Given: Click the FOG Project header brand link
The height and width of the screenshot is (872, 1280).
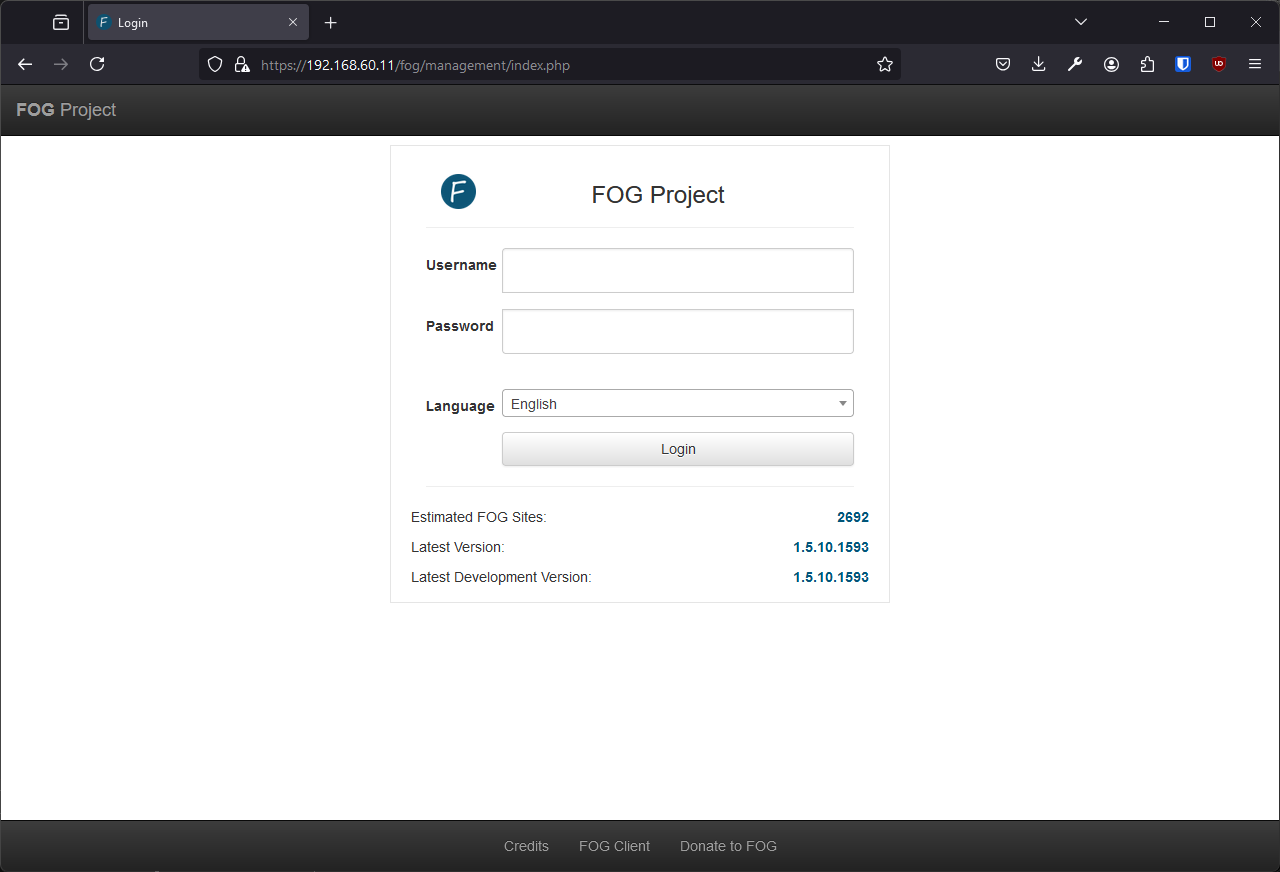Looking at the screenshot, I should [66, 110].
